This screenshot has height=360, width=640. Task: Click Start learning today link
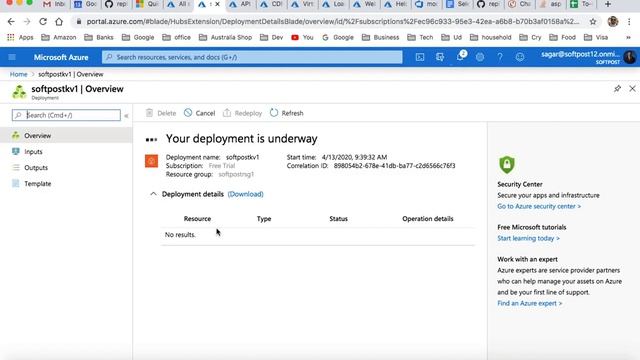[x=528, y=238]
